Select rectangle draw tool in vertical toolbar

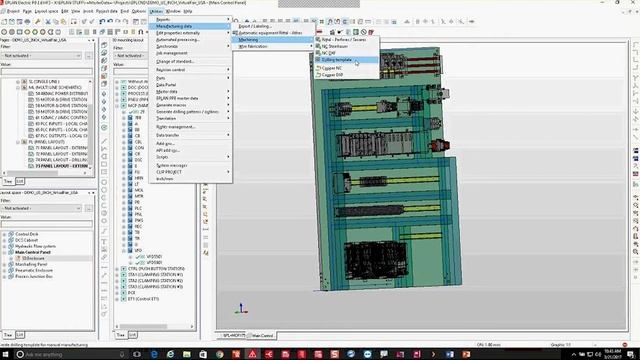tap(104, 164)
